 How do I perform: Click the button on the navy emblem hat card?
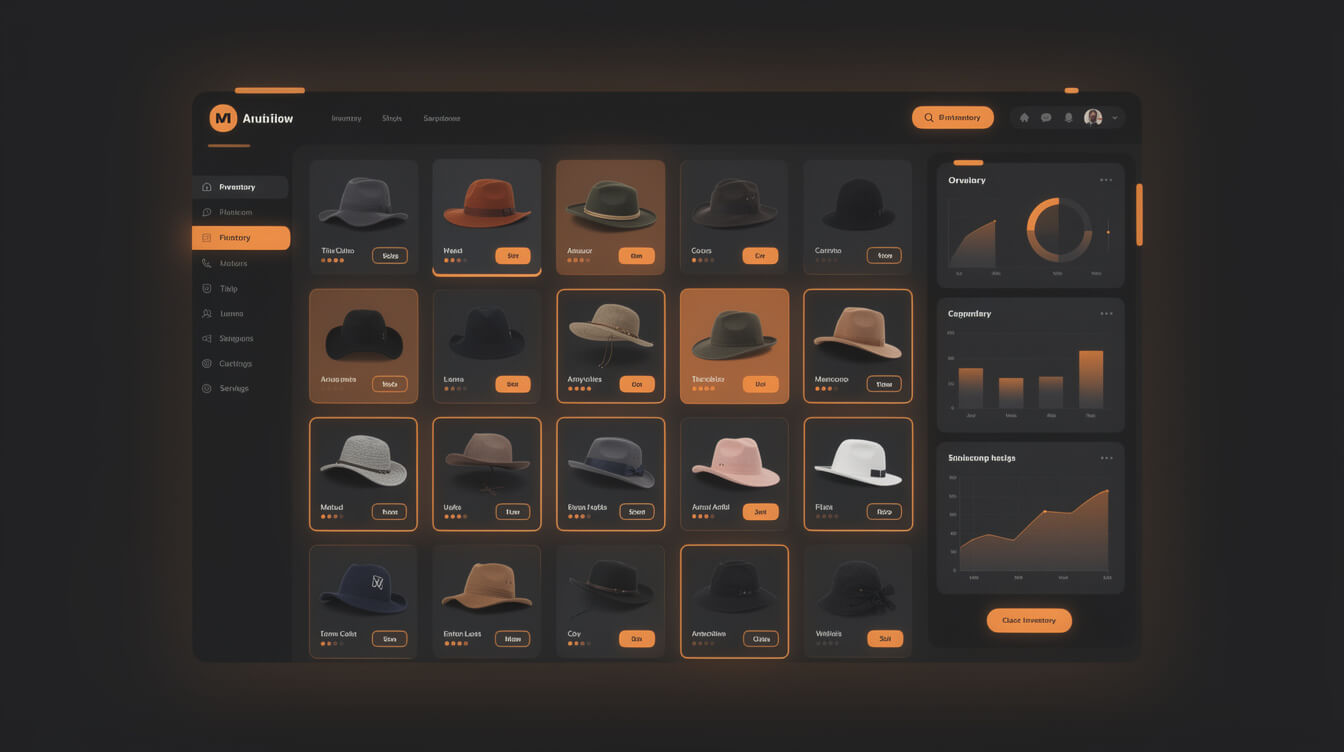click(389, 638)
